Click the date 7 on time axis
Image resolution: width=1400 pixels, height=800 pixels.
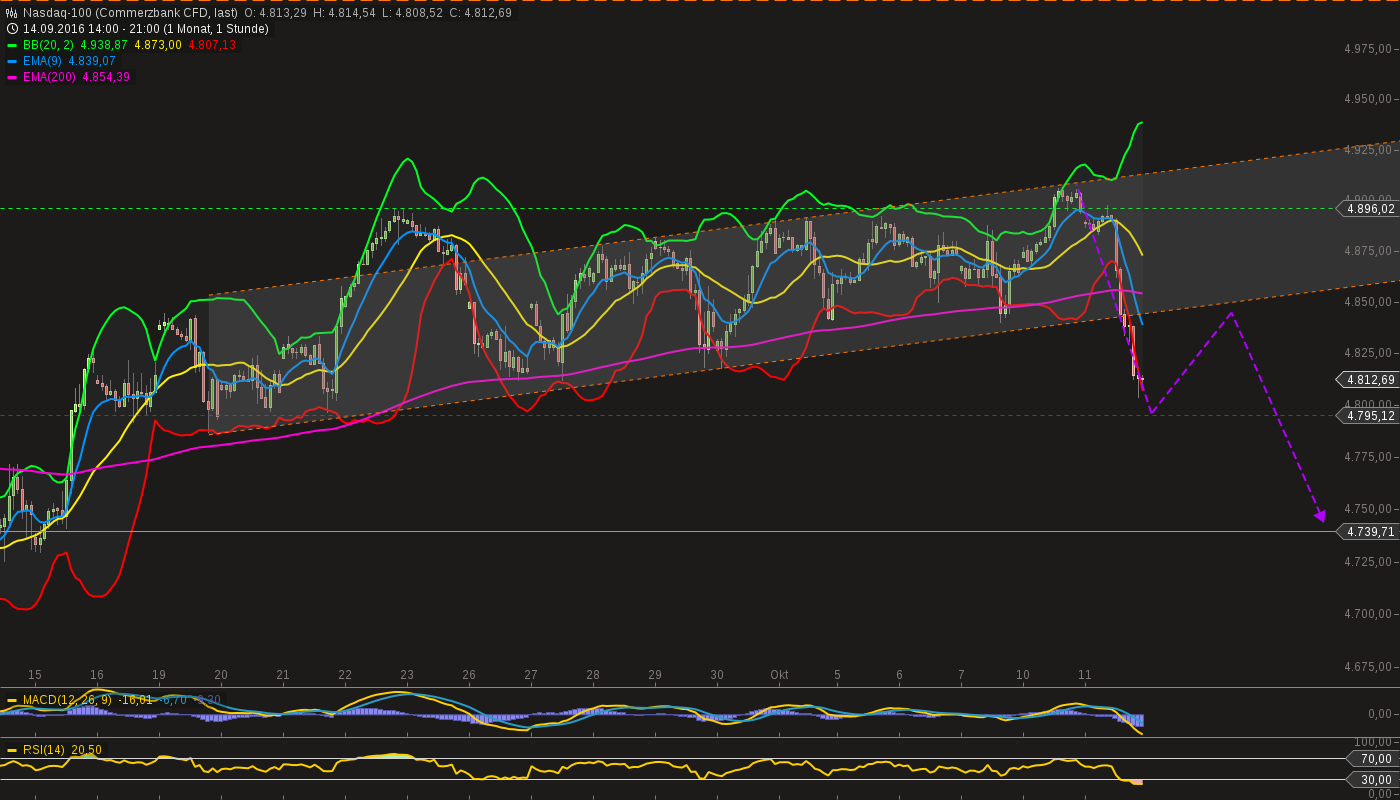pos(961,675)
